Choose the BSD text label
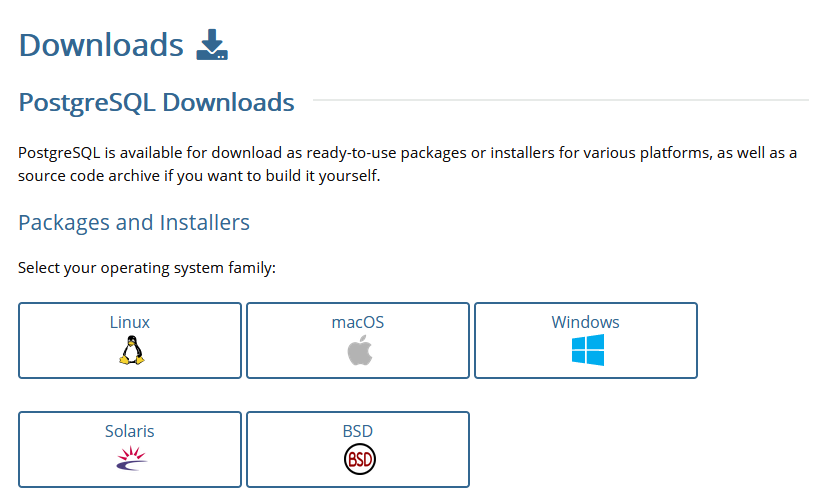The height and width of the screenshot is (499, 813). point(358,431)
